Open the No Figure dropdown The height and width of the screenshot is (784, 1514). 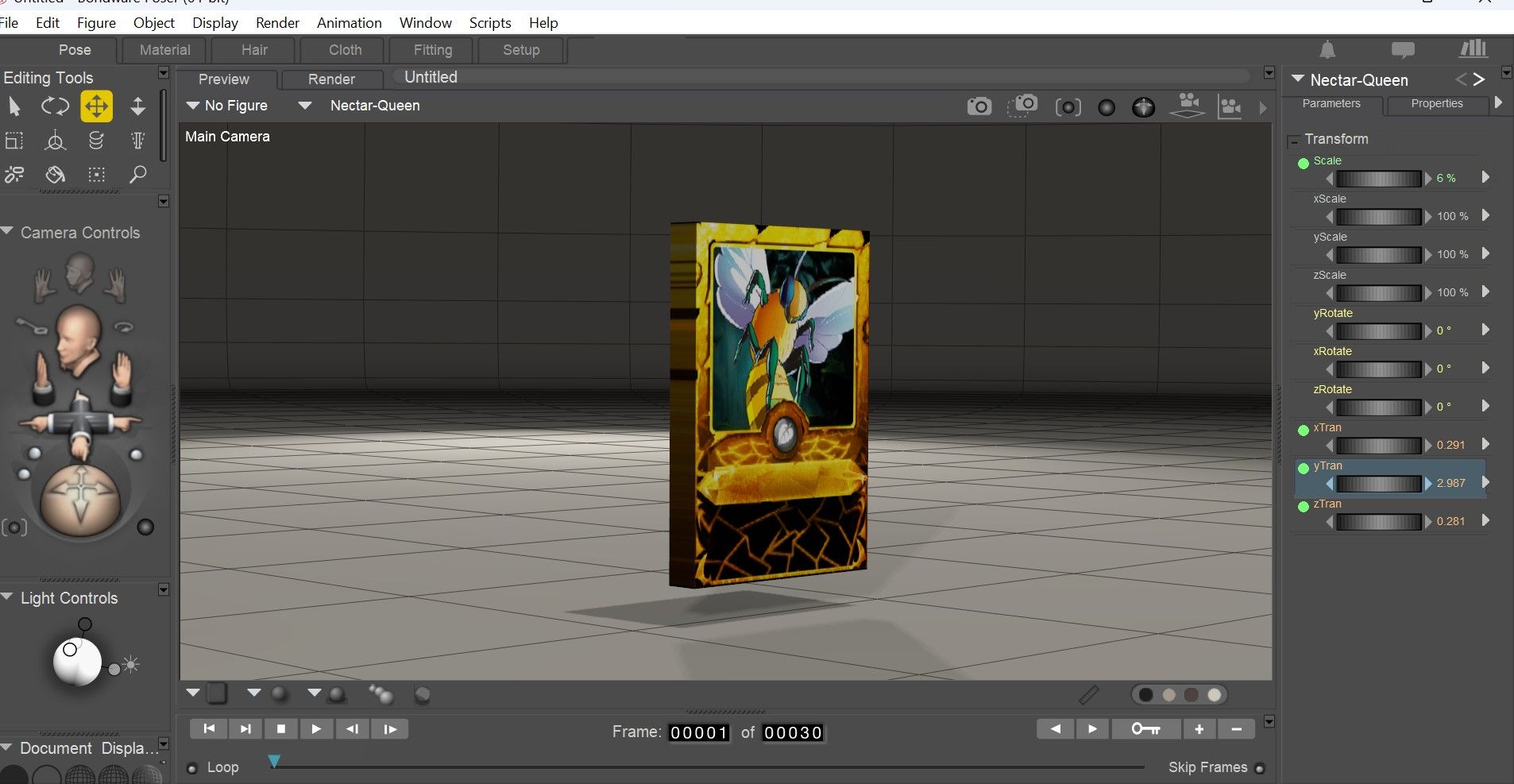pos(227,106)
